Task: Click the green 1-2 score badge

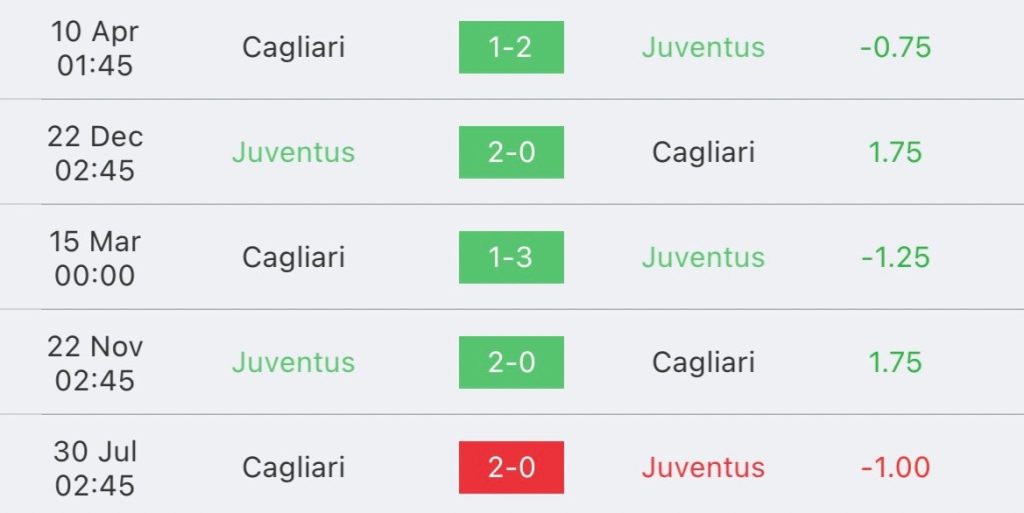Action: (x=511, y=47)
